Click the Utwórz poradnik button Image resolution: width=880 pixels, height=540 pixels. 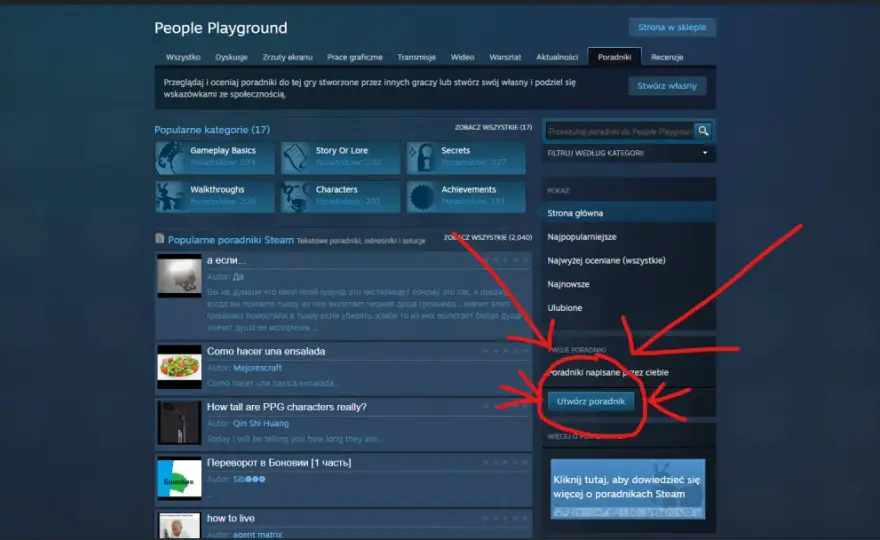590,401
